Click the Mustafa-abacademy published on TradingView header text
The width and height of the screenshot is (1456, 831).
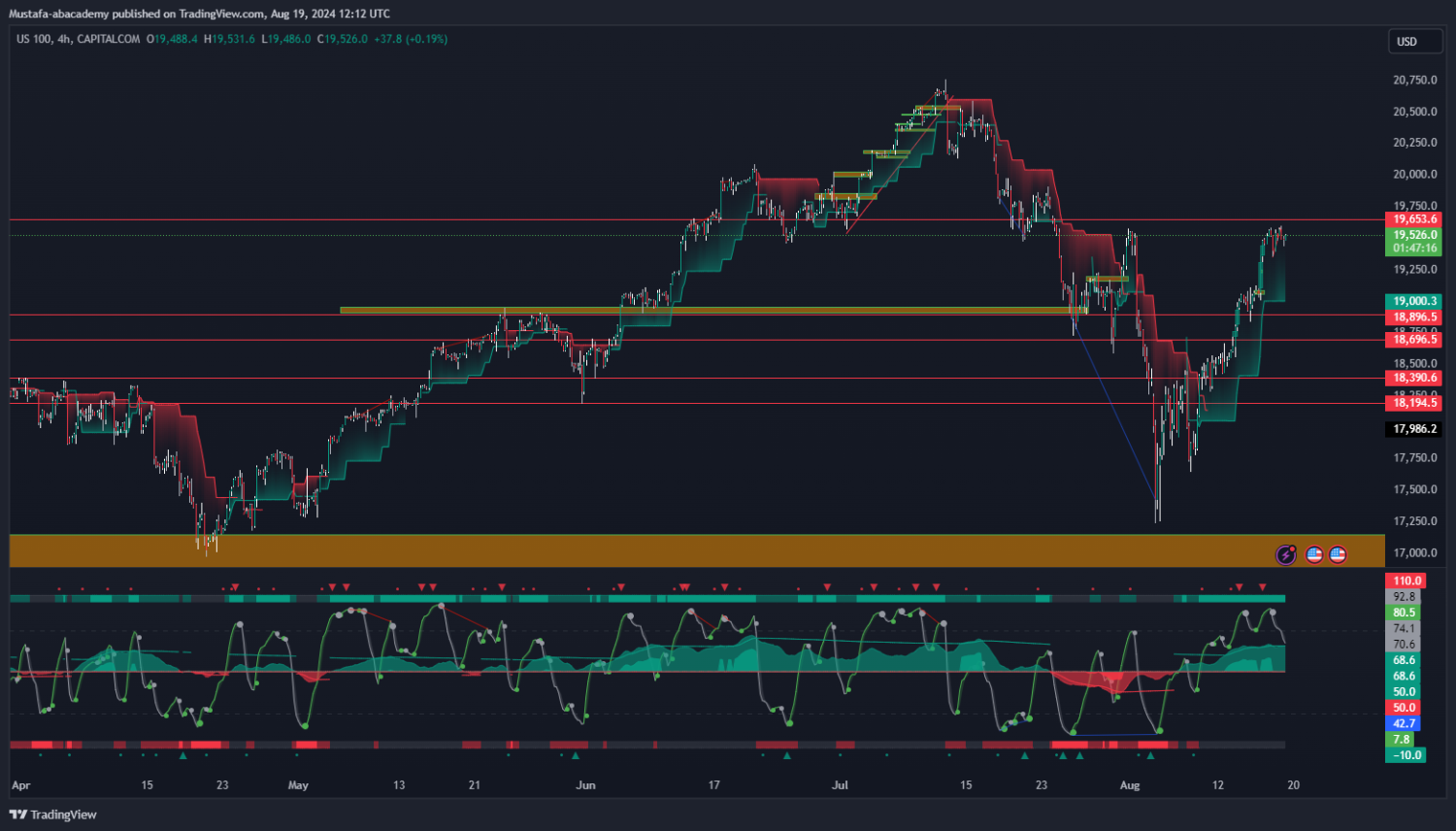[x=199, y=14]
